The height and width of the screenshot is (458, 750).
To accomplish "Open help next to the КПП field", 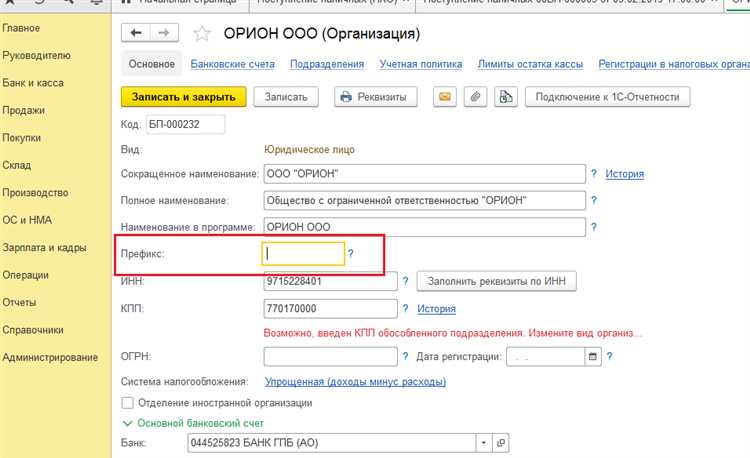I will [x=405, y=308].
